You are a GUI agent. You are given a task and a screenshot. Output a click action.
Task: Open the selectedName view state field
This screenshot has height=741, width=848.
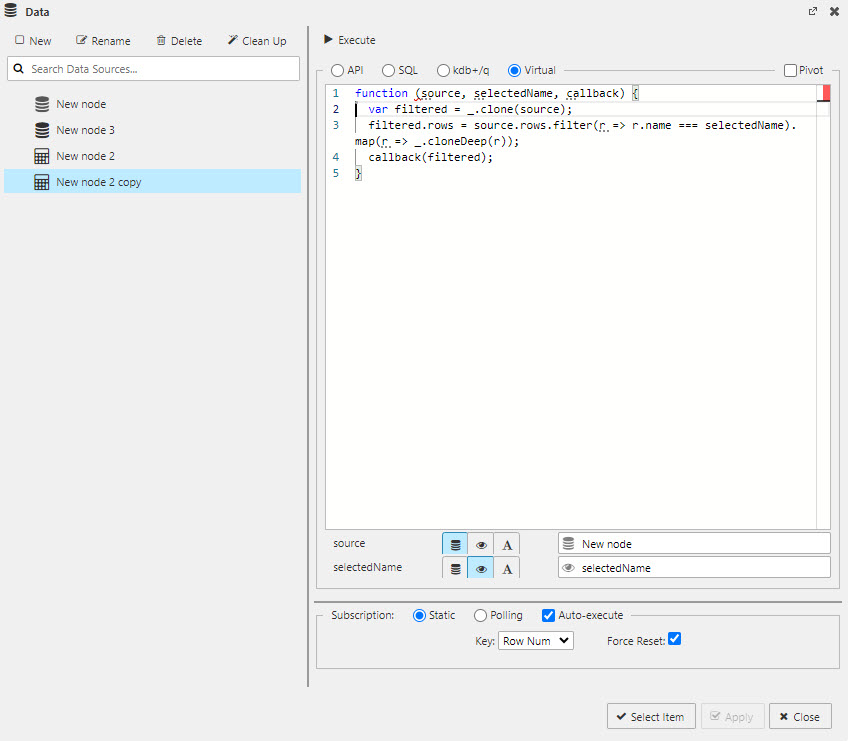tap(694, 567)
